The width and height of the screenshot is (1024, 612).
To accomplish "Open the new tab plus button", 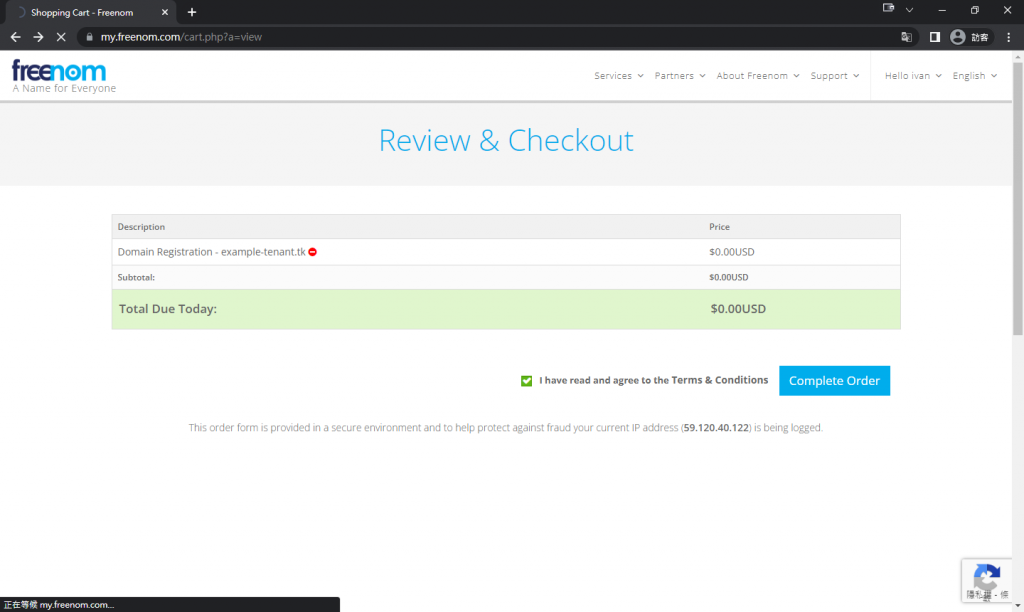I will click(192, 12).
